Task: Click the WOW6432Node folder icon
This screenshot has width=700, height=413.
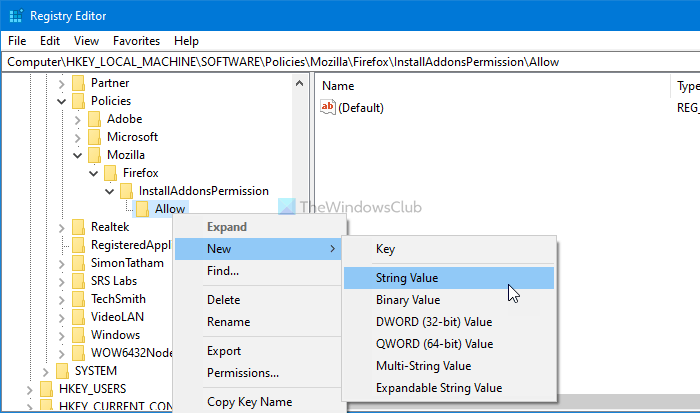Action: tap(78, 353)
